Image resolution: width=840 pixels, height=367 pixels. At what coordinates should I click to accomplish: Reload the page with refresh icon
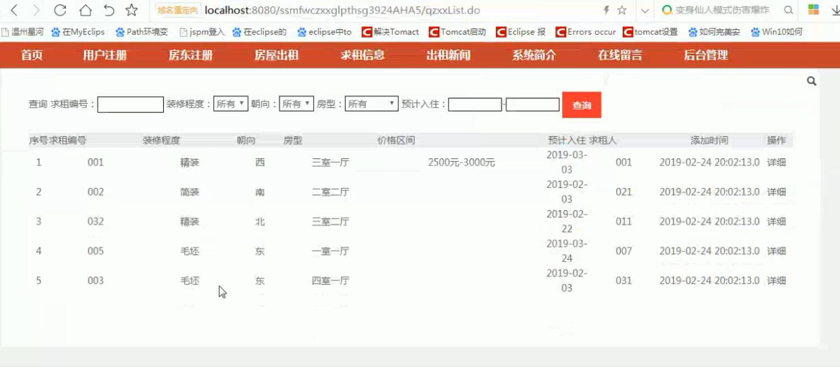pos(60,10)
